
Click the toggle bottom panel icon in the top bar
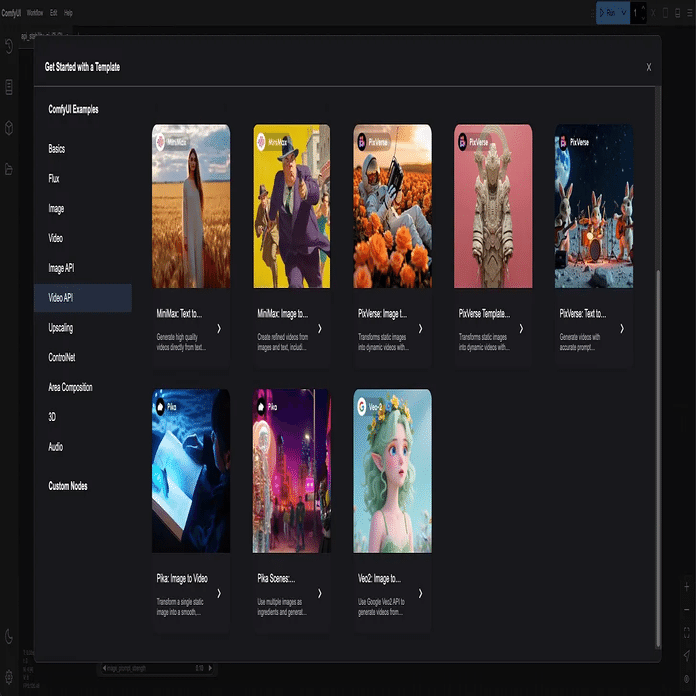[x=677, y=13]
